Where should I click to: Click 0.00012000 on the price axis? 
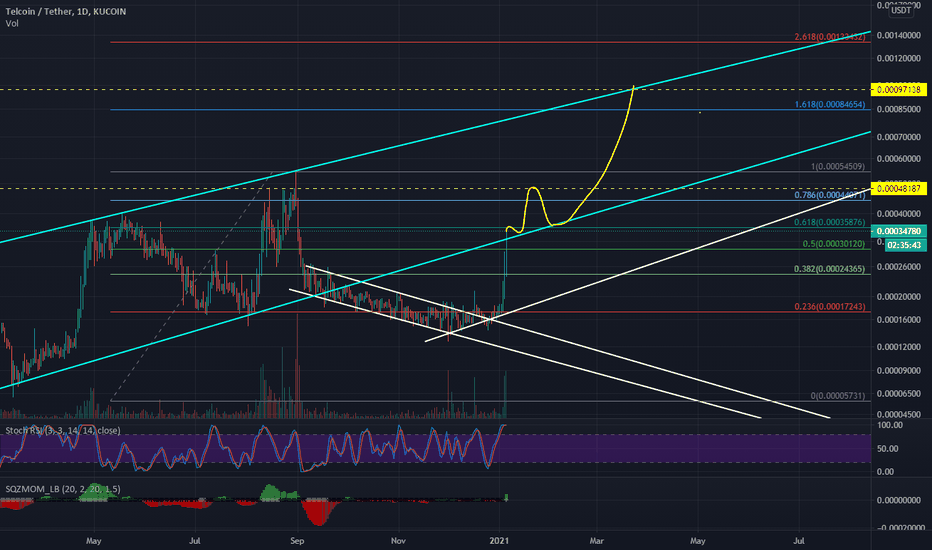(899, 347)
